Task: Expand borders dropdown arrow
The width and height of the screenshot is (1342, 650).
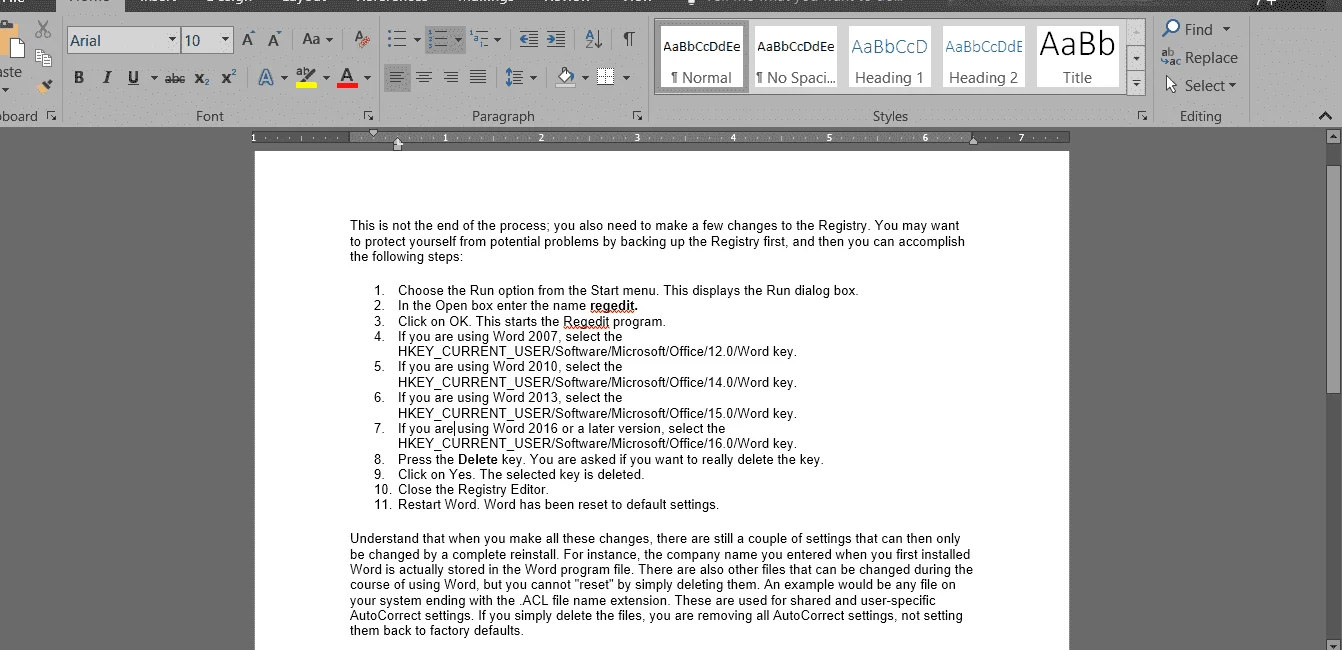Action: click(x=626, y=78)
